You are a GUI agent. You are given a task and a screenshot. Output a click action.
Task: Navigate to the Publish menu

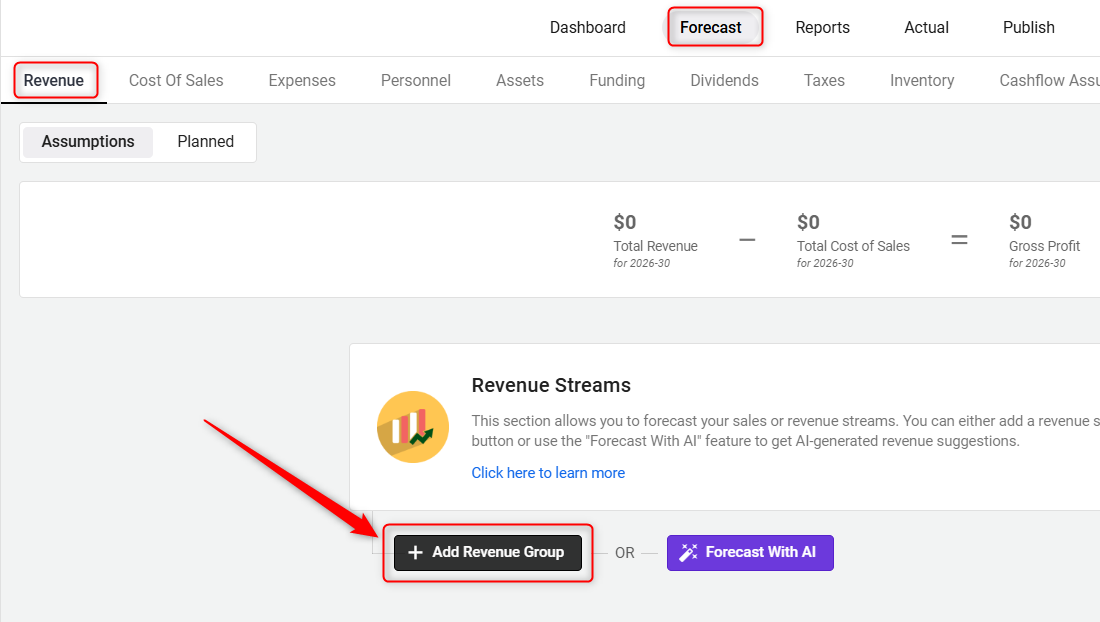click(1029, 28)
